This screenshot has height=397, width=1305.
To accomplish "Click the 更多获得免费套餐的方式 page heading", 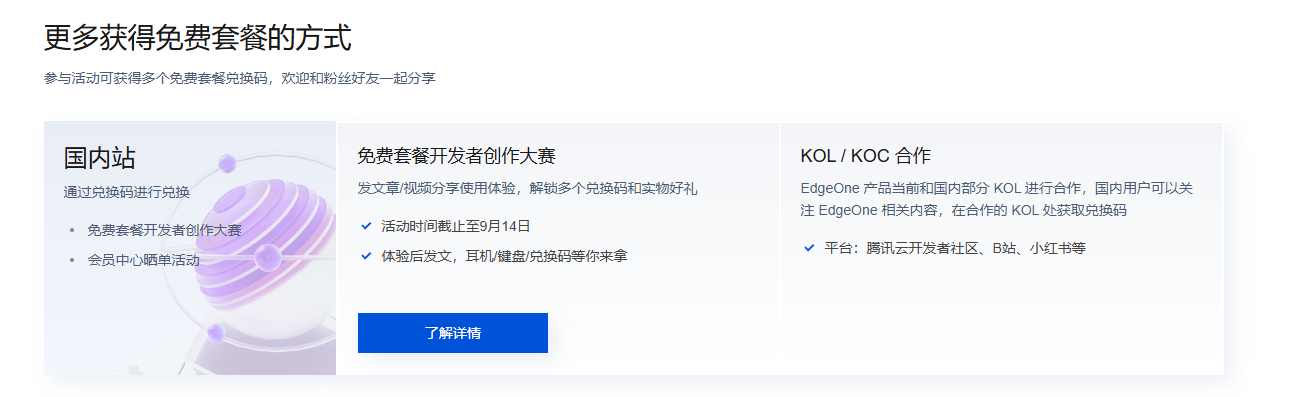I will 198,38.
